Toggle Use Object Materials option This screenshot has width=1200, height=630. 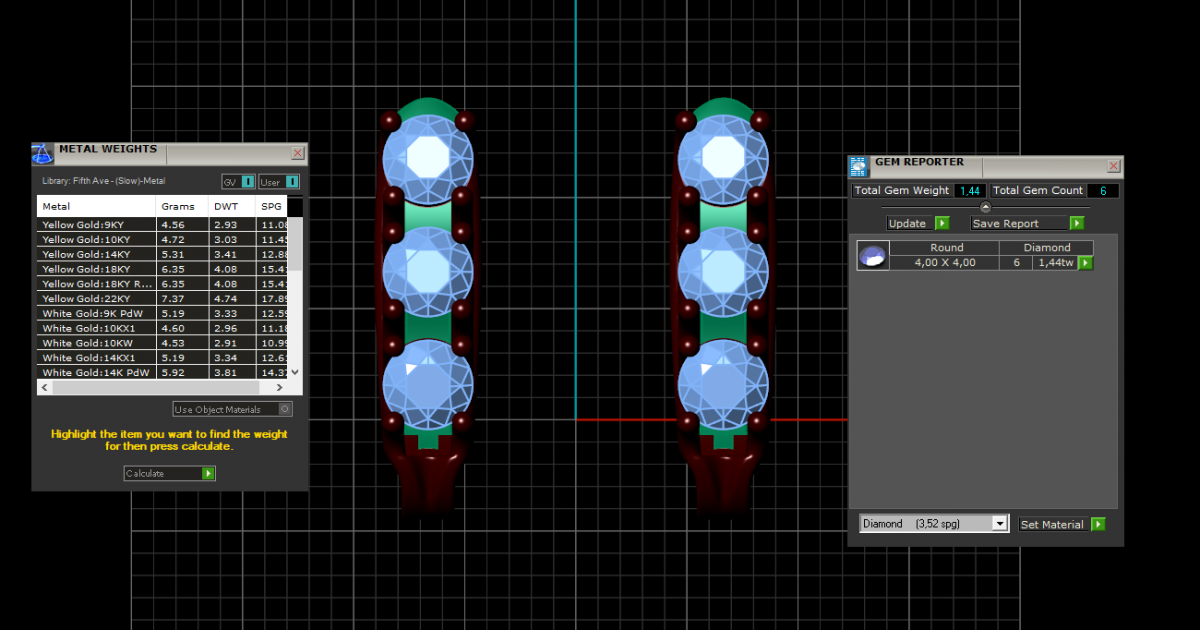(x=232, y=409)
